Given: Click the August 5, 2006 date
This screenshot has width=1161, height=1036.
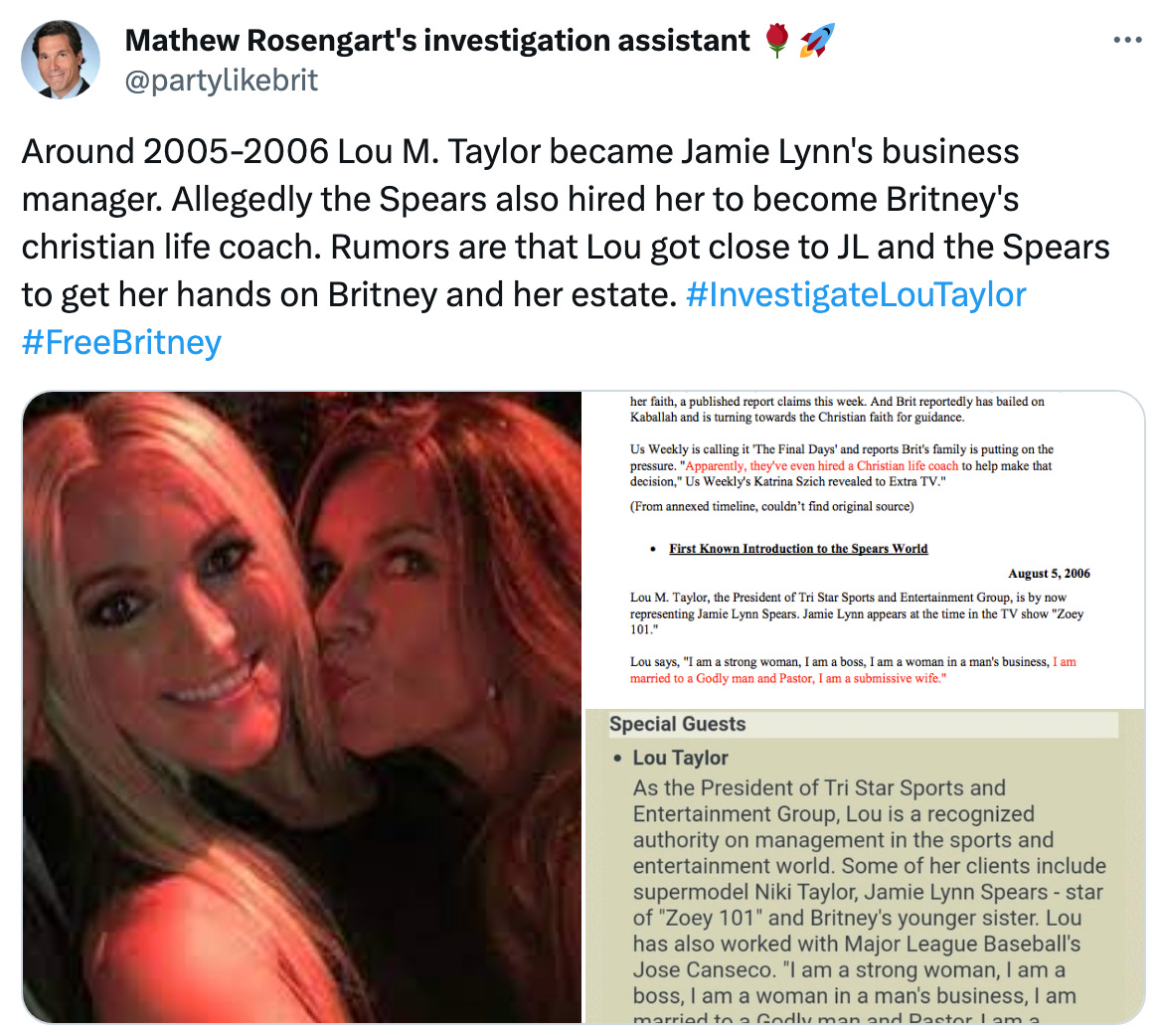Looking at the screenshot, I should coord(1049,573).
